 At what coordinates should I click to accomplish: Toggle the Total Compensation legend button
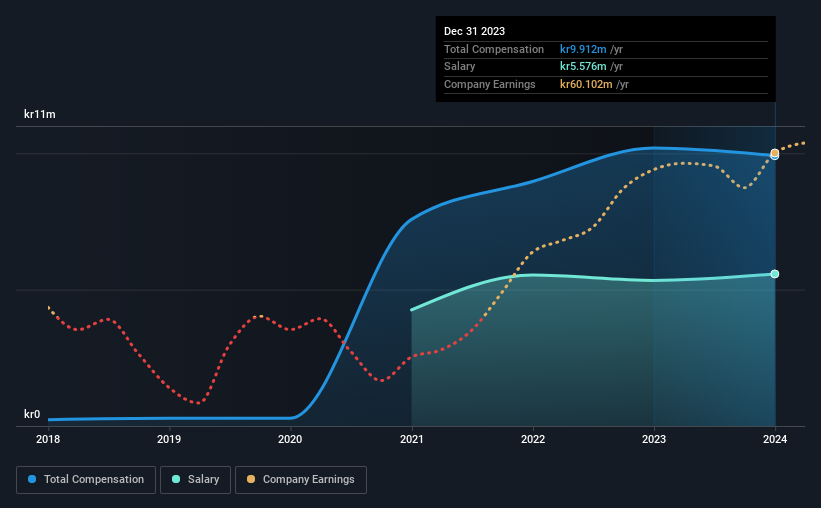86,480
